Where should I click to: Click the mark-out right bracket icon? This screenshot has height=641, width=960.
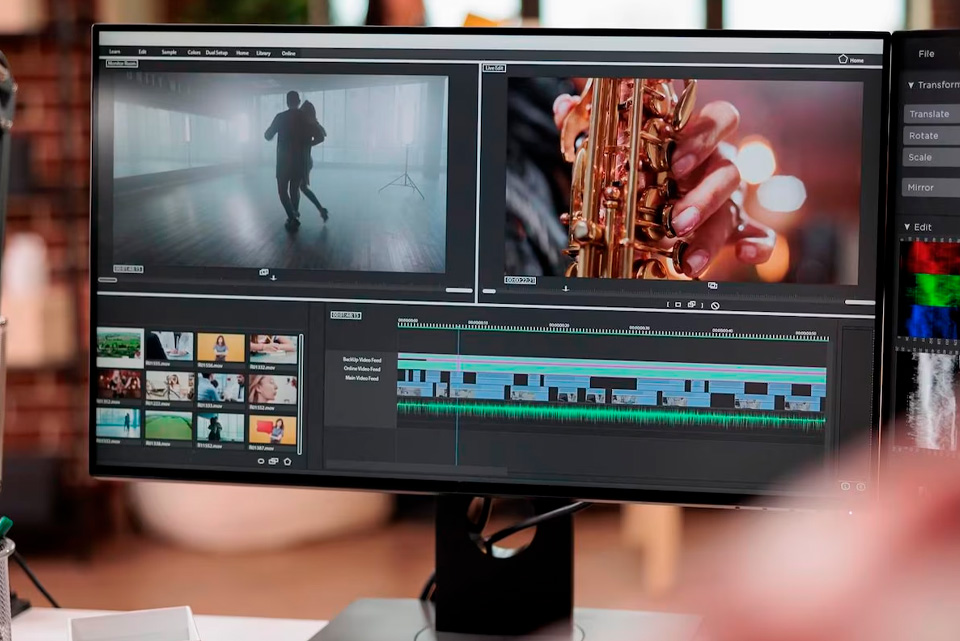pyautogui.click(x=702, y=305)
